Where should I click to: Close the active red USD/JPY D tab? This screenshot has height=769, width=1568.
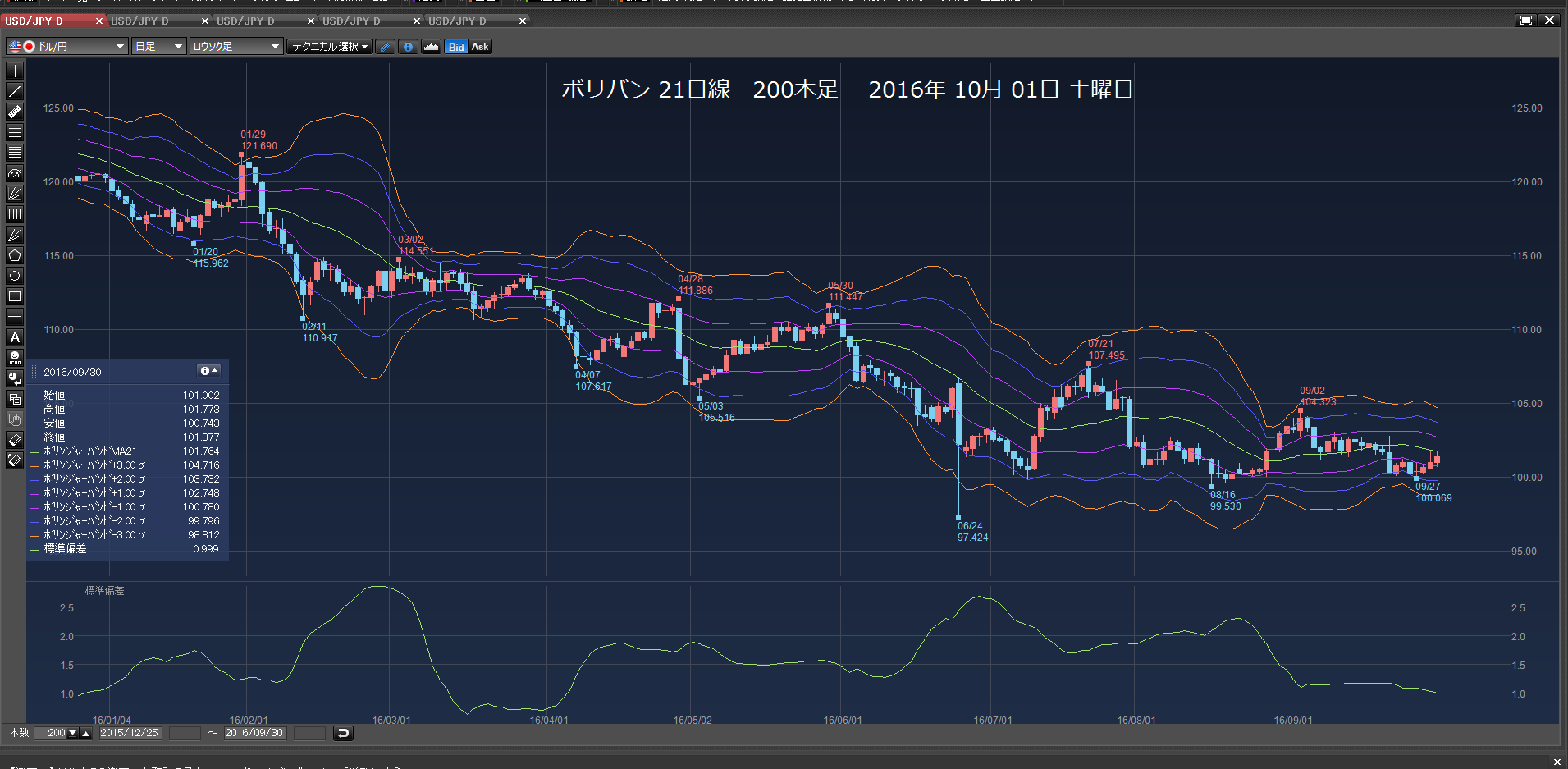click(x=99, y=21)
